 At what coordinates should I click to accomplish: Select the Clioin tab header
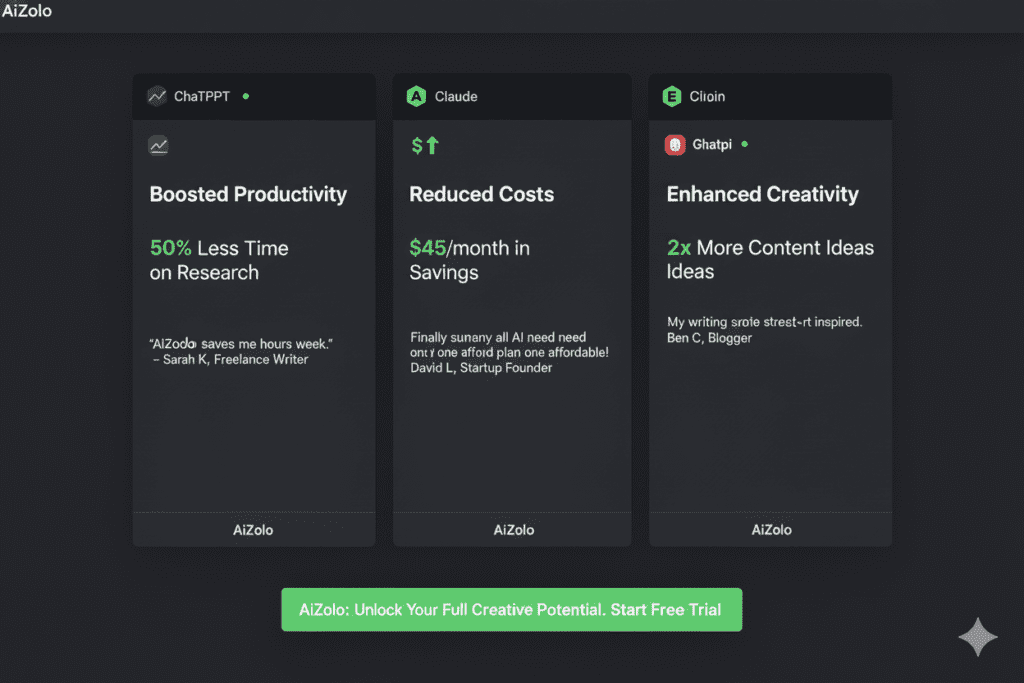(708, 97)
